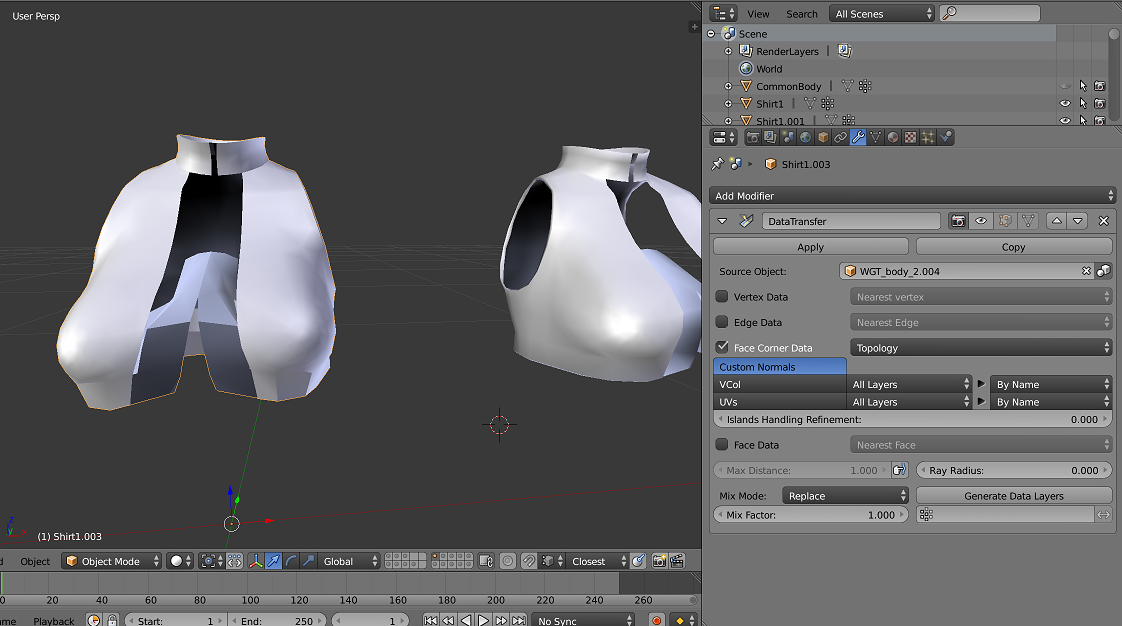This screenshot has width=1122, height=626.
Task: Collapse the DataTransfer modifier panel triangle
Action: [722, 221]
